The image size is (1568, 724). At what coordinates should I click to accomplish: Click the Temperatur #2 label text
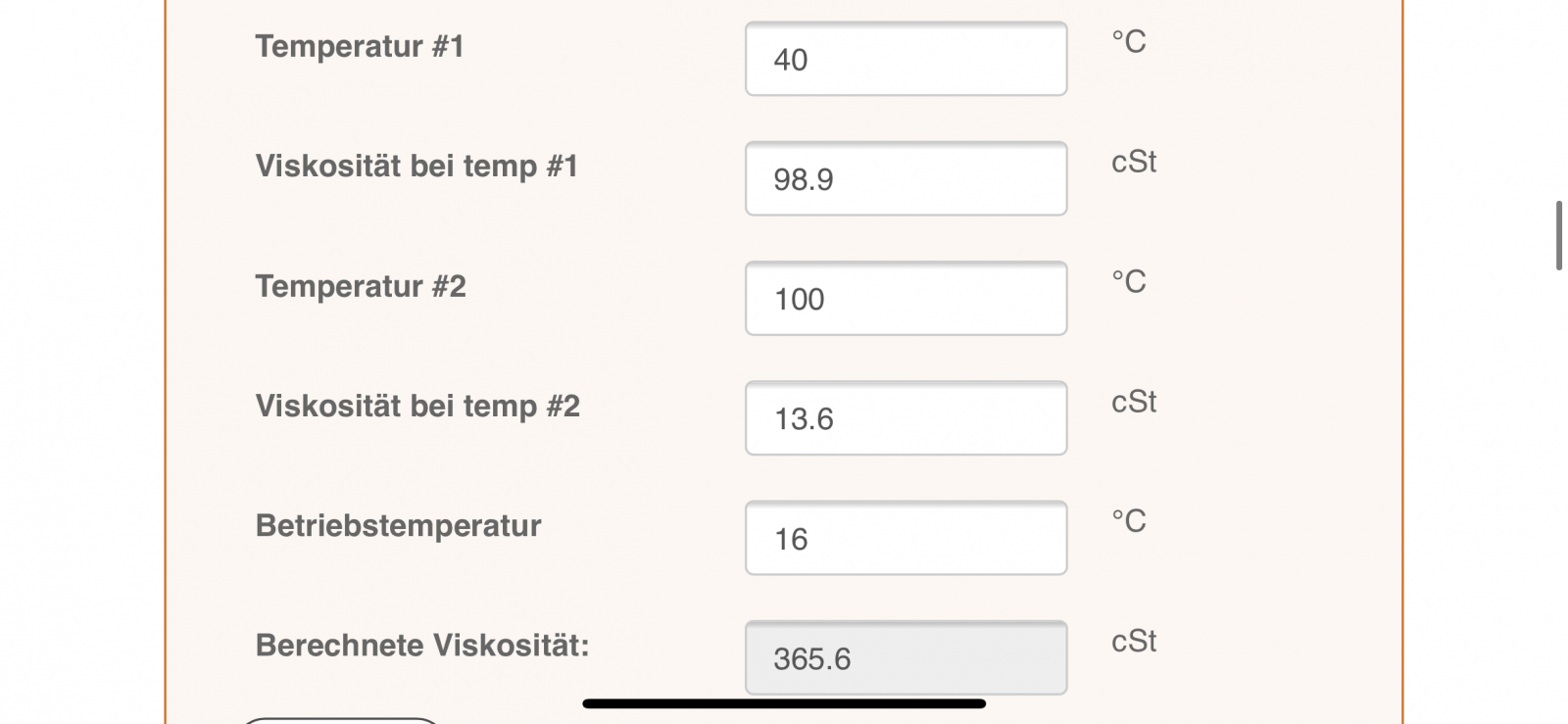361,286
